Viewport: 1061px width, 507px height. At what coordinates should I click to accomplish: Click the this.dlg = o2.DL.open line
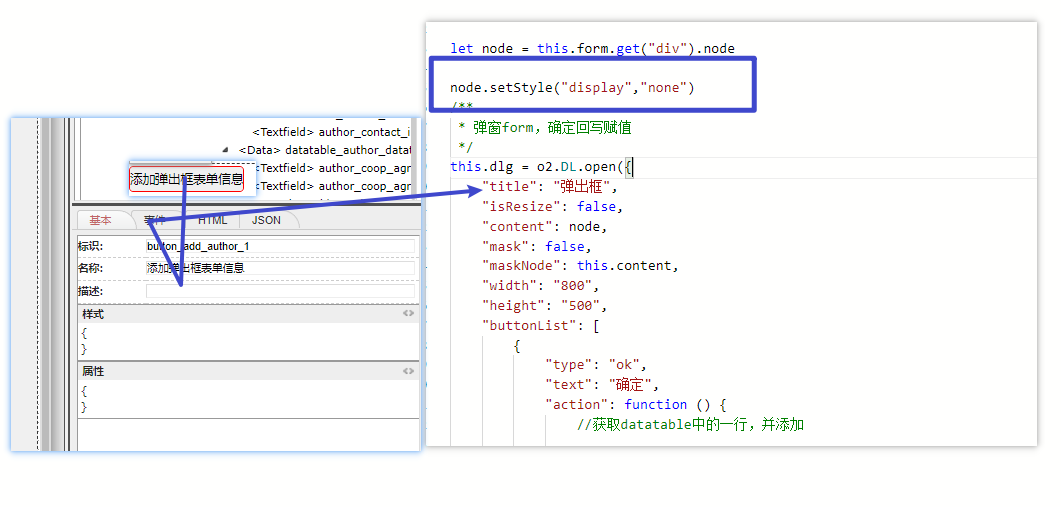(x=540, y=166)
